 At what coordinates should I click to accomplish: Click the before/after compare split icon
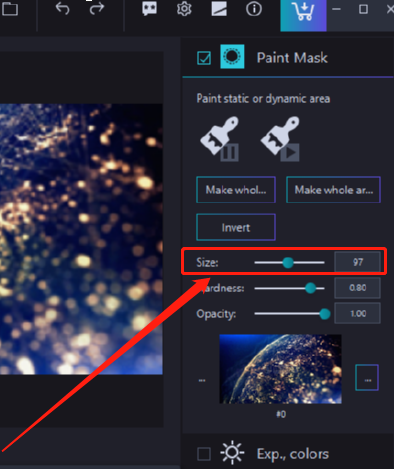point(219,9)
